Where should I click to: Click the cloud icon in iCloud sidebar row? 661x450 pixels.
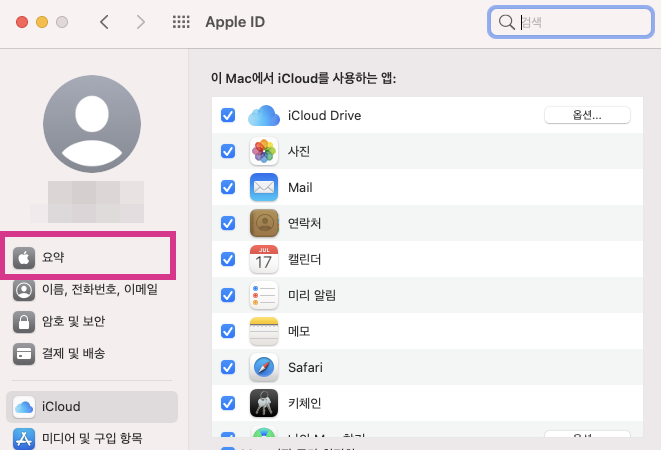tap(24, 407)
